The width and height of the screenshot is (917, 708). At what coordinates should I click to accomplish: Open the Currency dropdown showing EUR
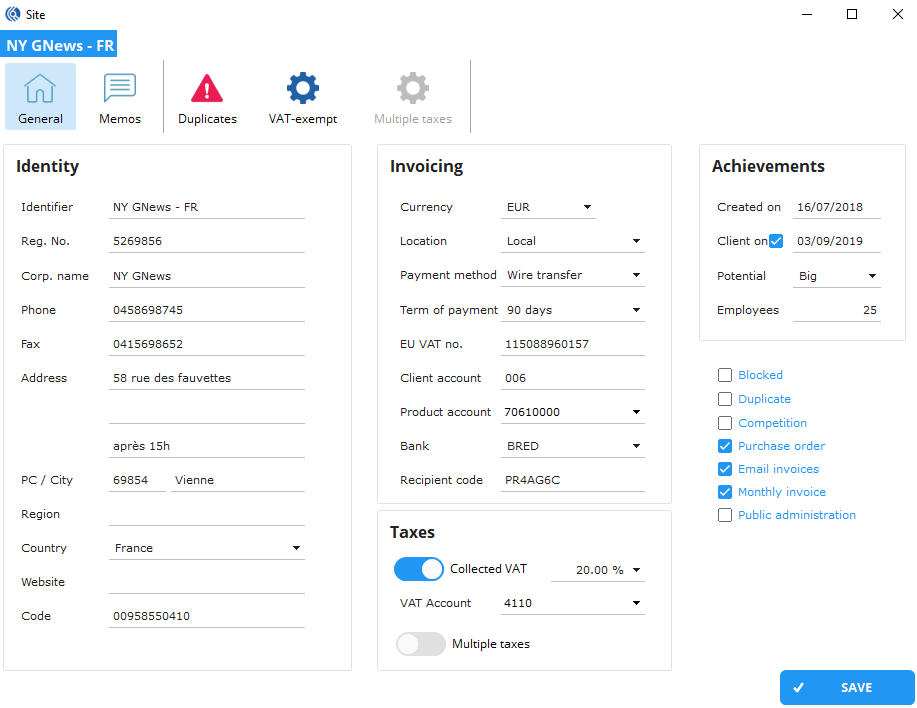pyautogui.click(x=589, y=207)
